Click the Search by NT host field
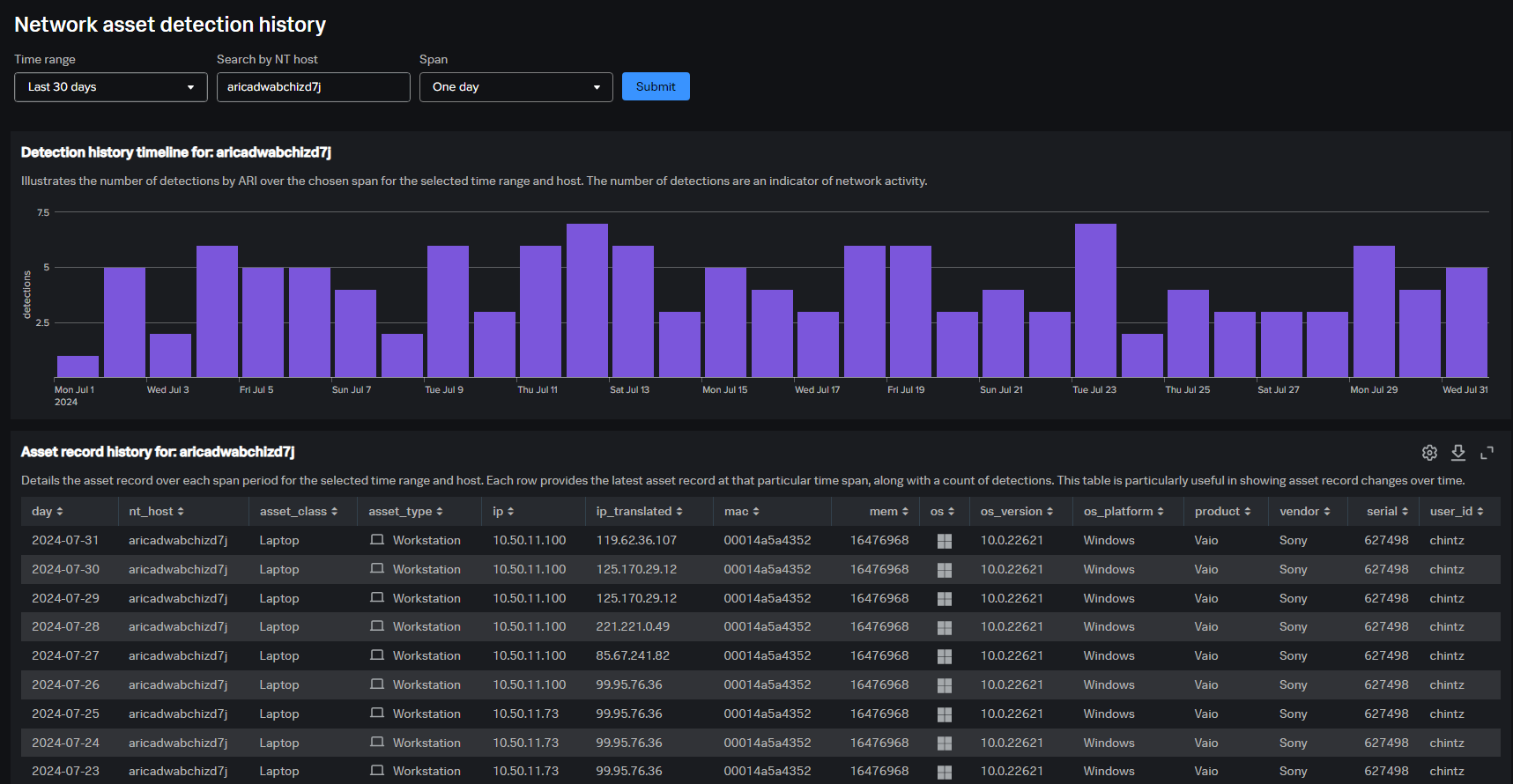This screenshot has height=784, width=1513. click(x=313, y=87)
